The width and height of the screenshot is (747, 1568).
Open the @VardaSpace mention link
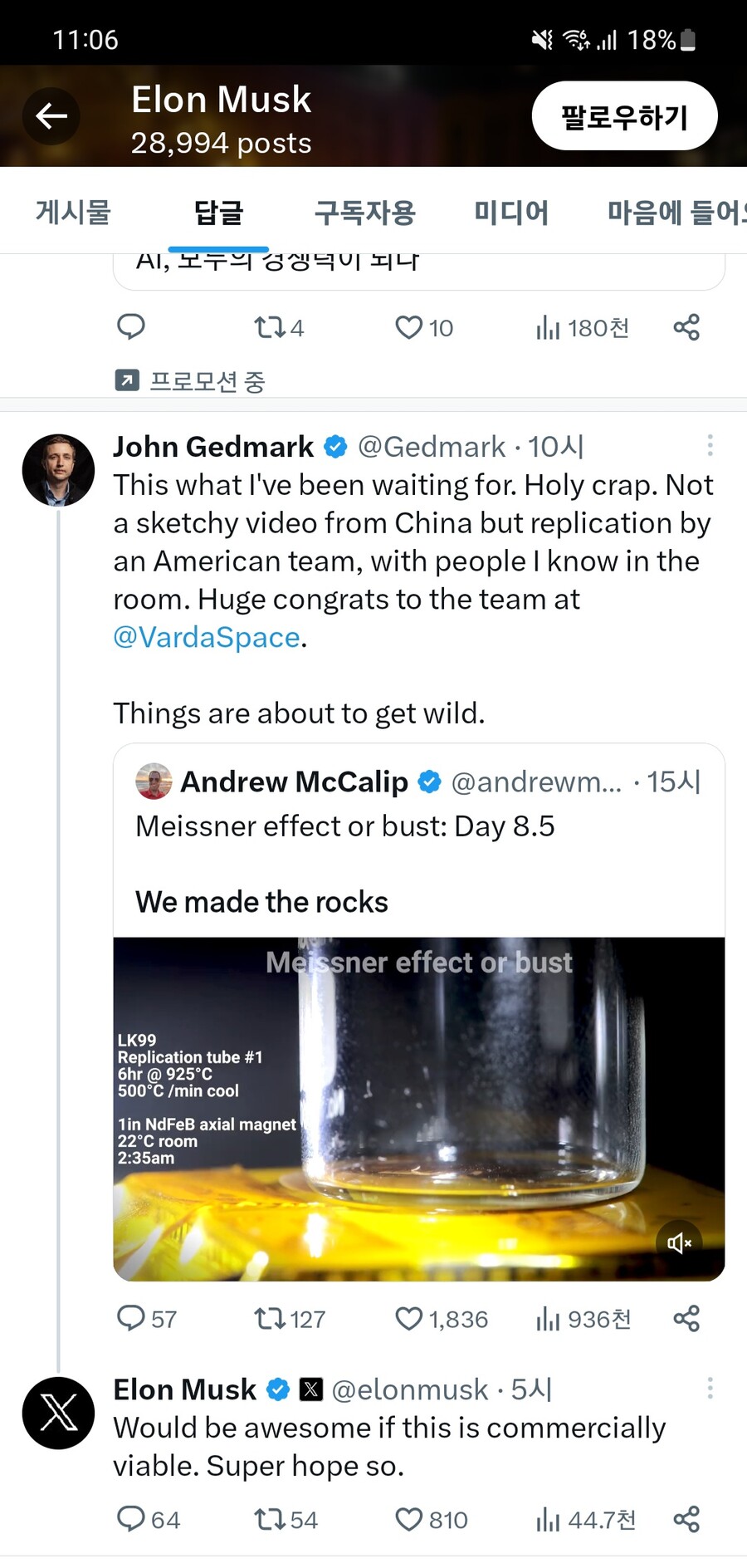[x=207, y=637]
